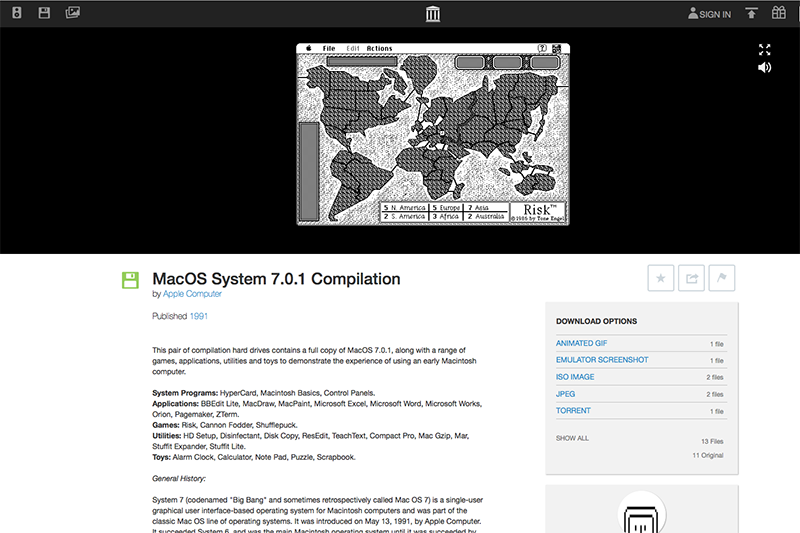The image size is (800, 533).
Task: Click SIGN IN link
Action: (x=709, y=14)
